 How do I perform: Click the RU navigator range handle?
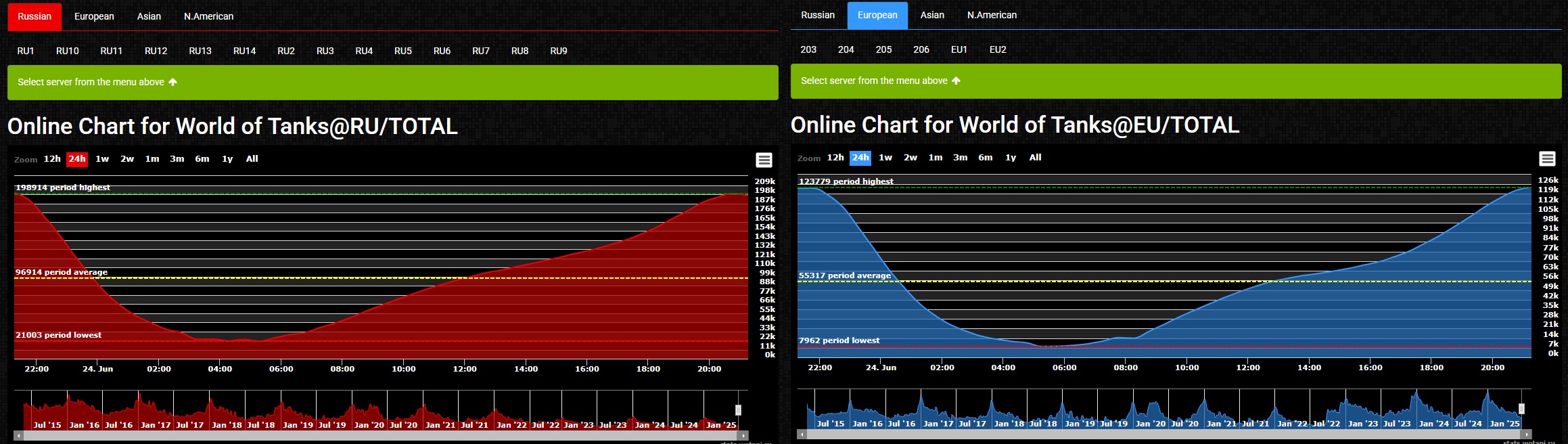pos(738,410)
